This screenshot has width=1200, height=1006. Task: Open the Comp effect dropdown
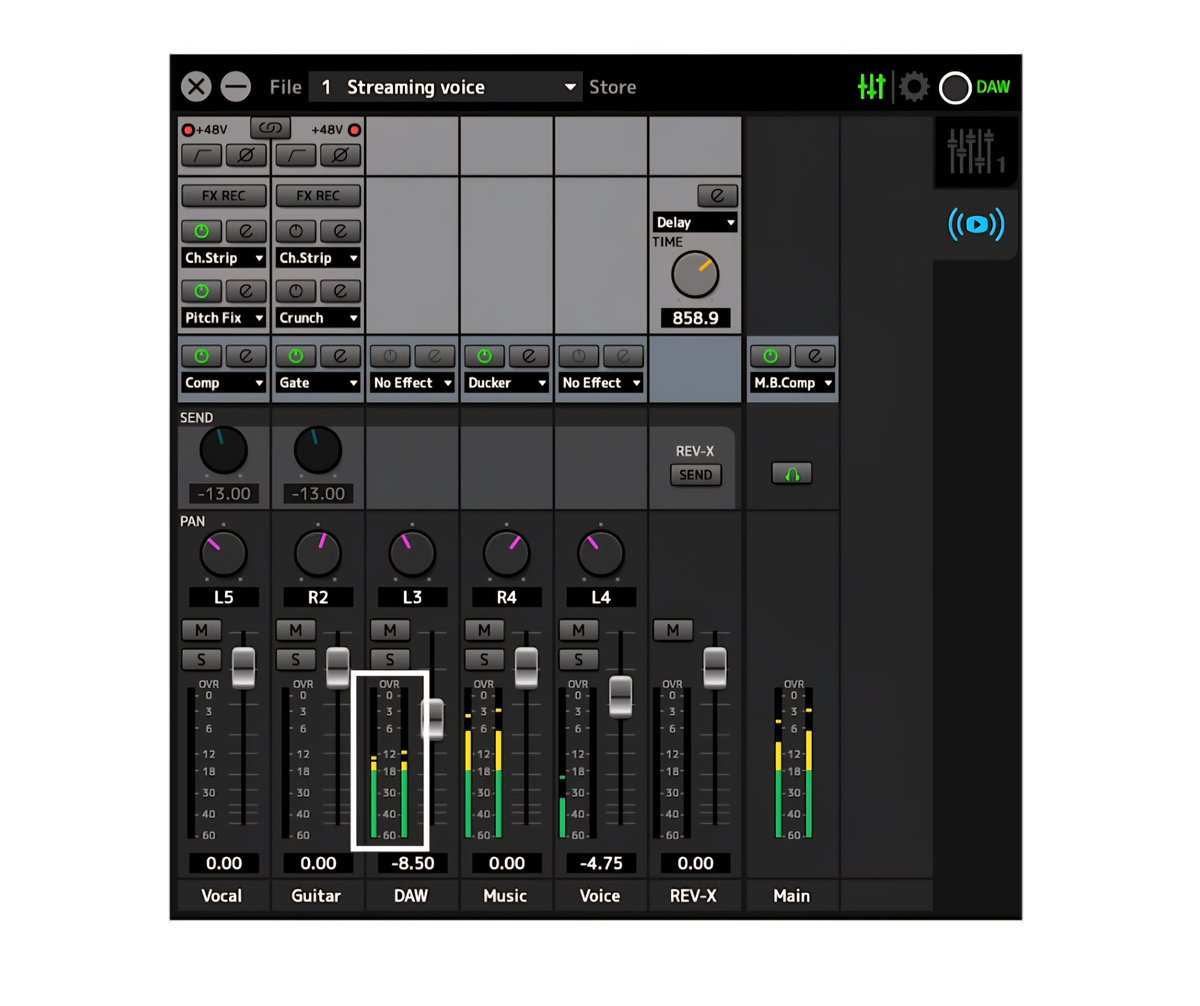(x=224, y=383)
